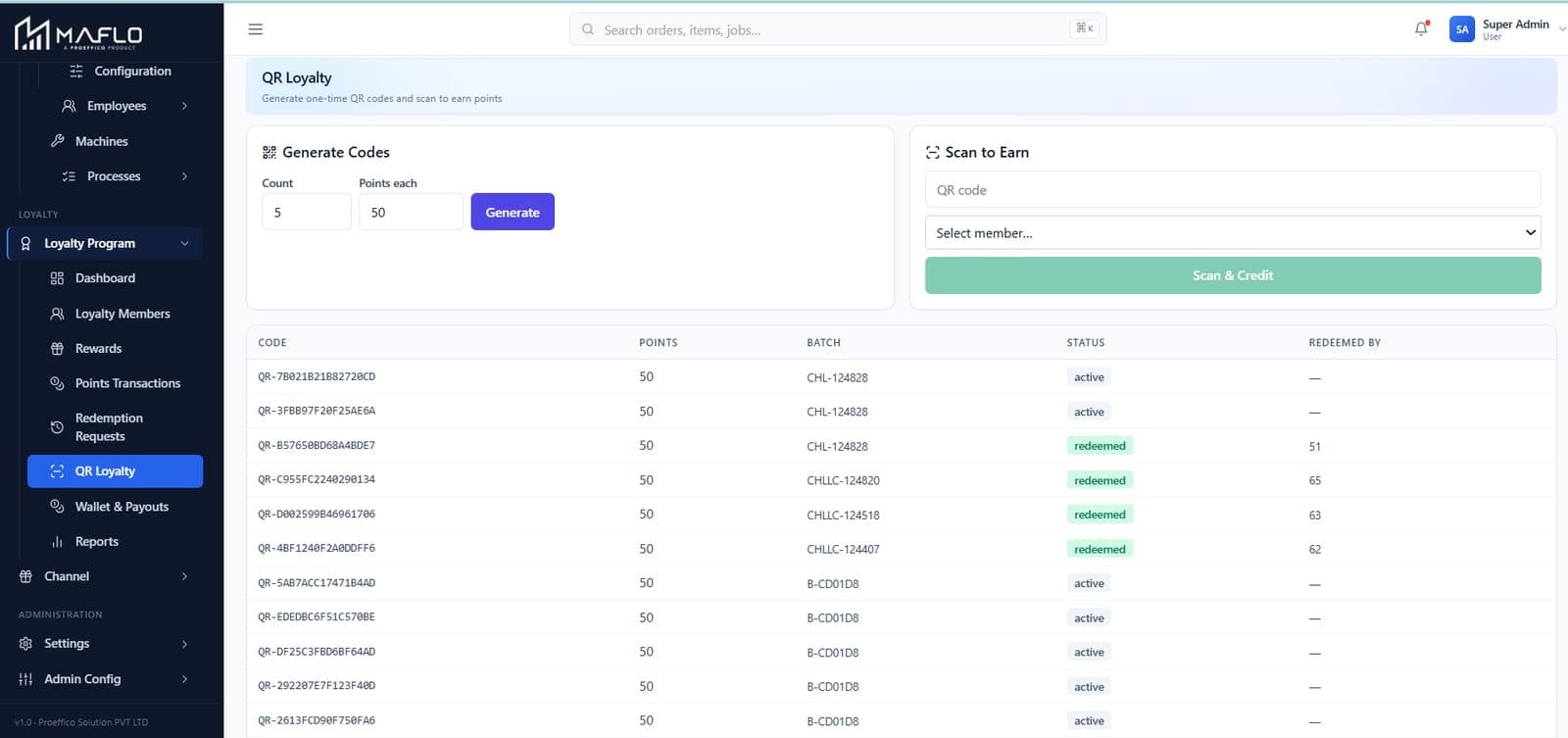The width and height of the screenshot is (1568, 738).
Task: Click the Generate button
Action: point(513,212)
